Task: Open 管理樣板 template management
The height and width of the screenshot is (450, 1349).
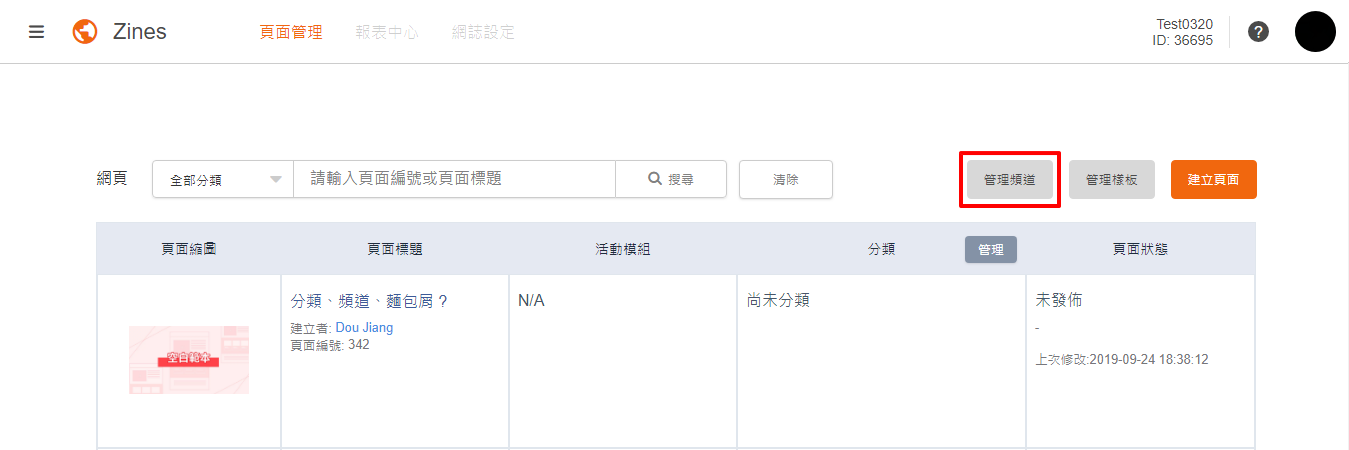Action: pos(1112,180)
